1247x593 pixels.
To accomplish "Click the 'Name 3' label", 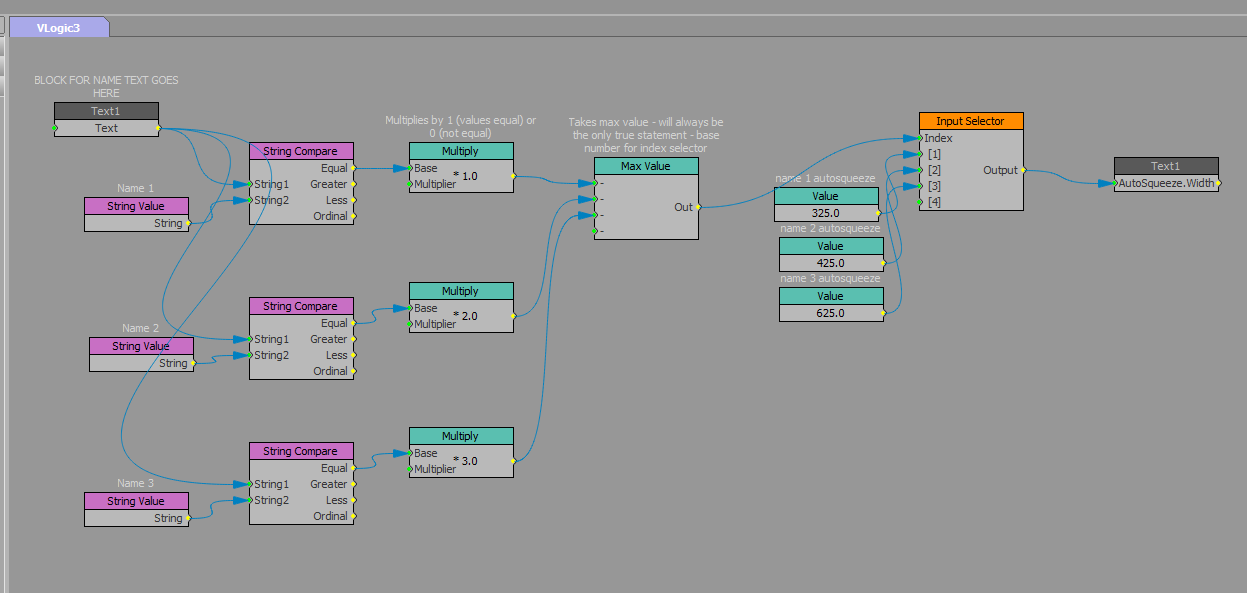I will (136, 483).
